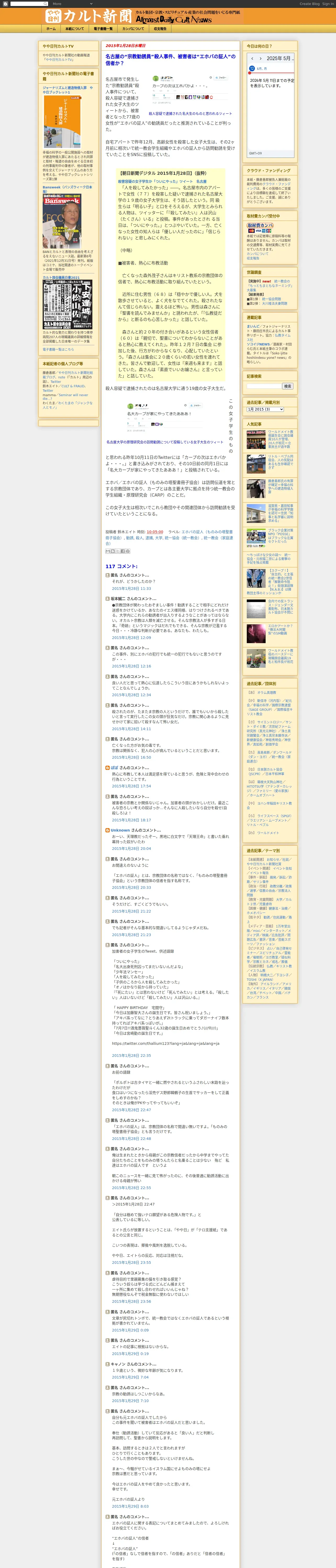Open the 電子書籍一覧 tab
This screenshot has width=336, height=1568.
[x=103, y=28]
